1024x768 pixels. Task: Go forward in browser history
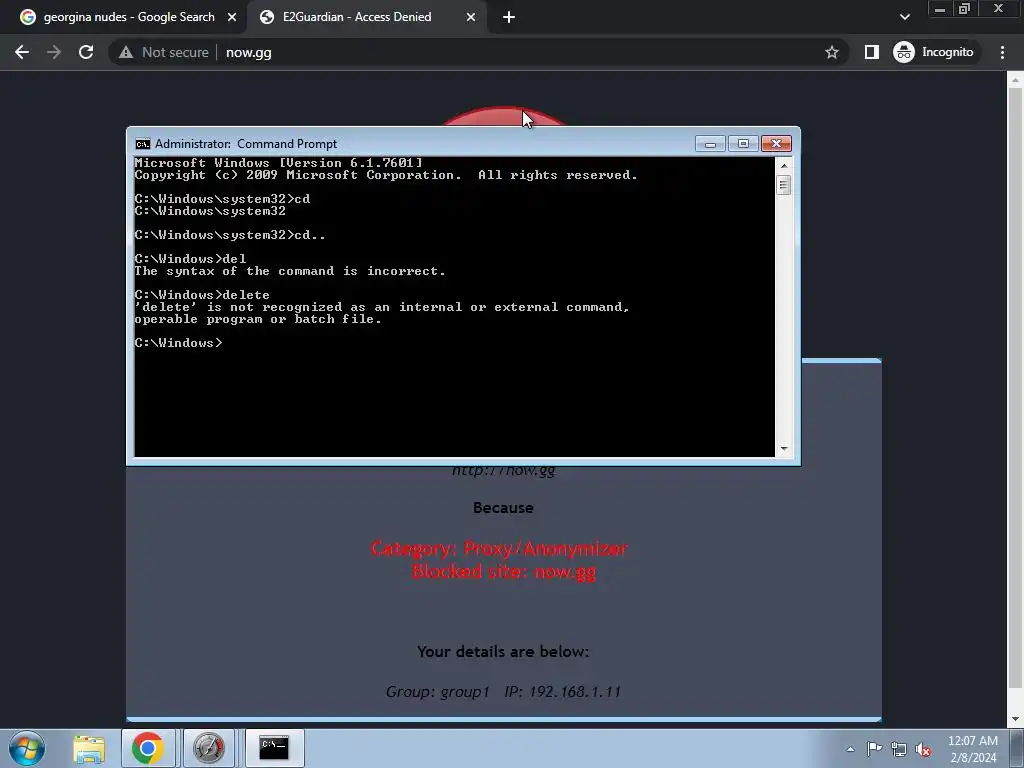pos(54,52)
